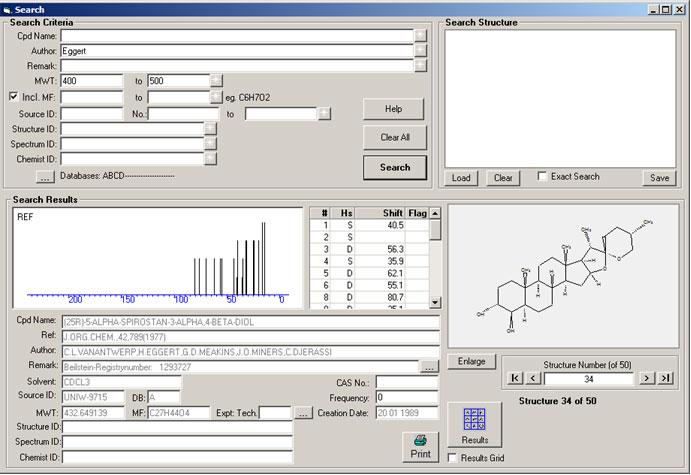Viewport: 691px width, 475px height.
Task: Jump to the last structure
Action: tap(665, 378)
